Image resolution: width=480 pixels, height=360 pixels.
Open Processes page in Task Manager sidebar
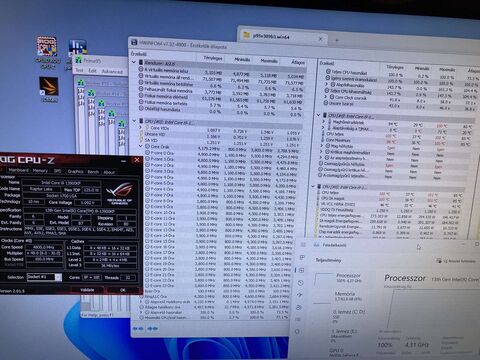pyautogui.click(x=302, y=257)
